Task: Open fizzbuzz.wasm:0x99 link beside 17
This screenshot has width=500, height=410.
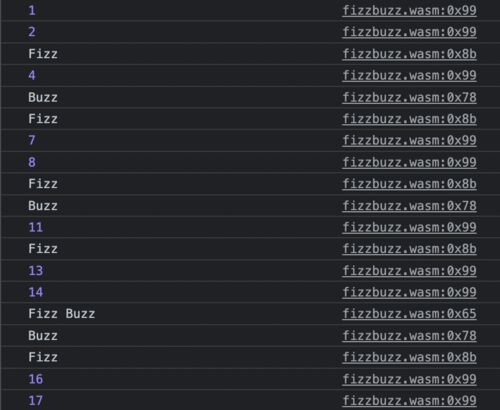Action: click(x=409, y=400)
